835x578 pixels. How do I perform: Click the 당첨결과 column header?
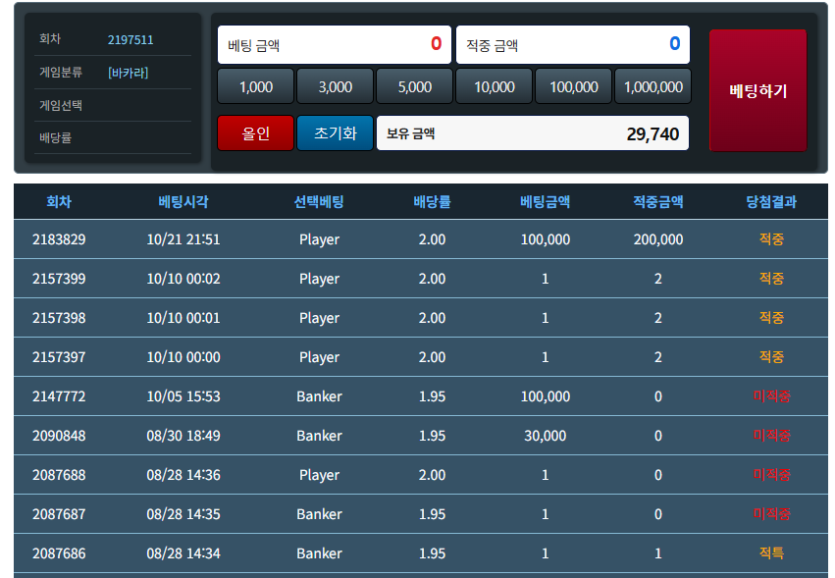[771, 202]
